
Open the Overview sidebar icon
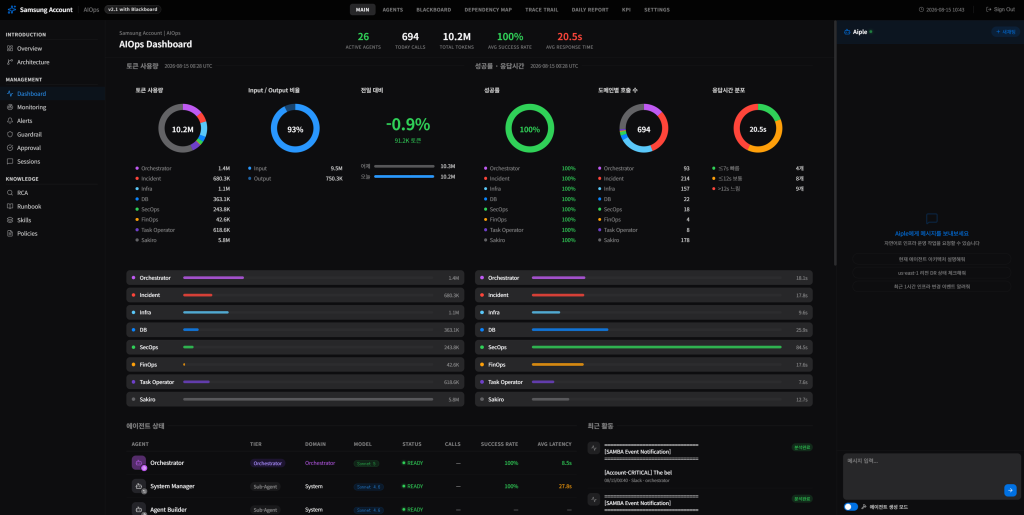click(10, 48)
